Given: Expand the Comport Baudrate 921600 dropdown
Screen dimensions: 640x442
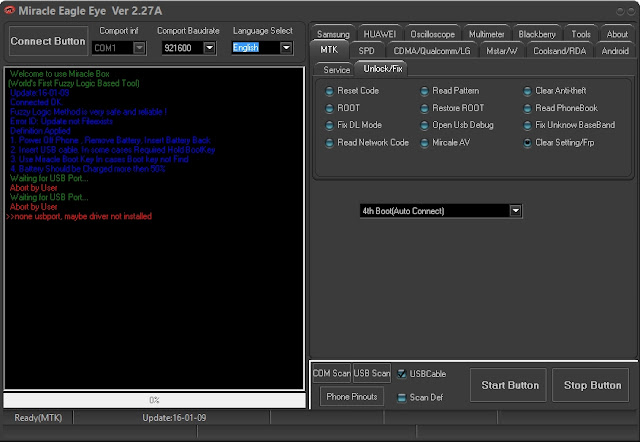Looking at the screenshot, I should 209,48.
